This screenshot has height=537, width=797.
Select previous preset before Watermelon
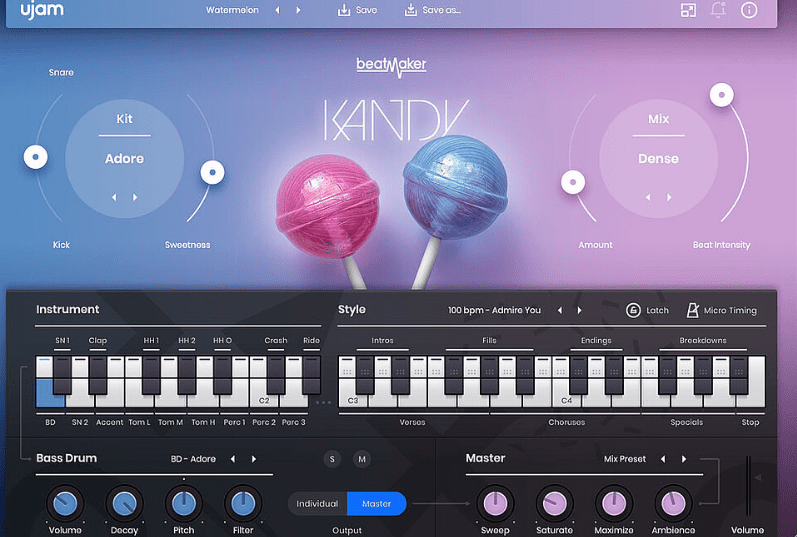pos(278,10)
